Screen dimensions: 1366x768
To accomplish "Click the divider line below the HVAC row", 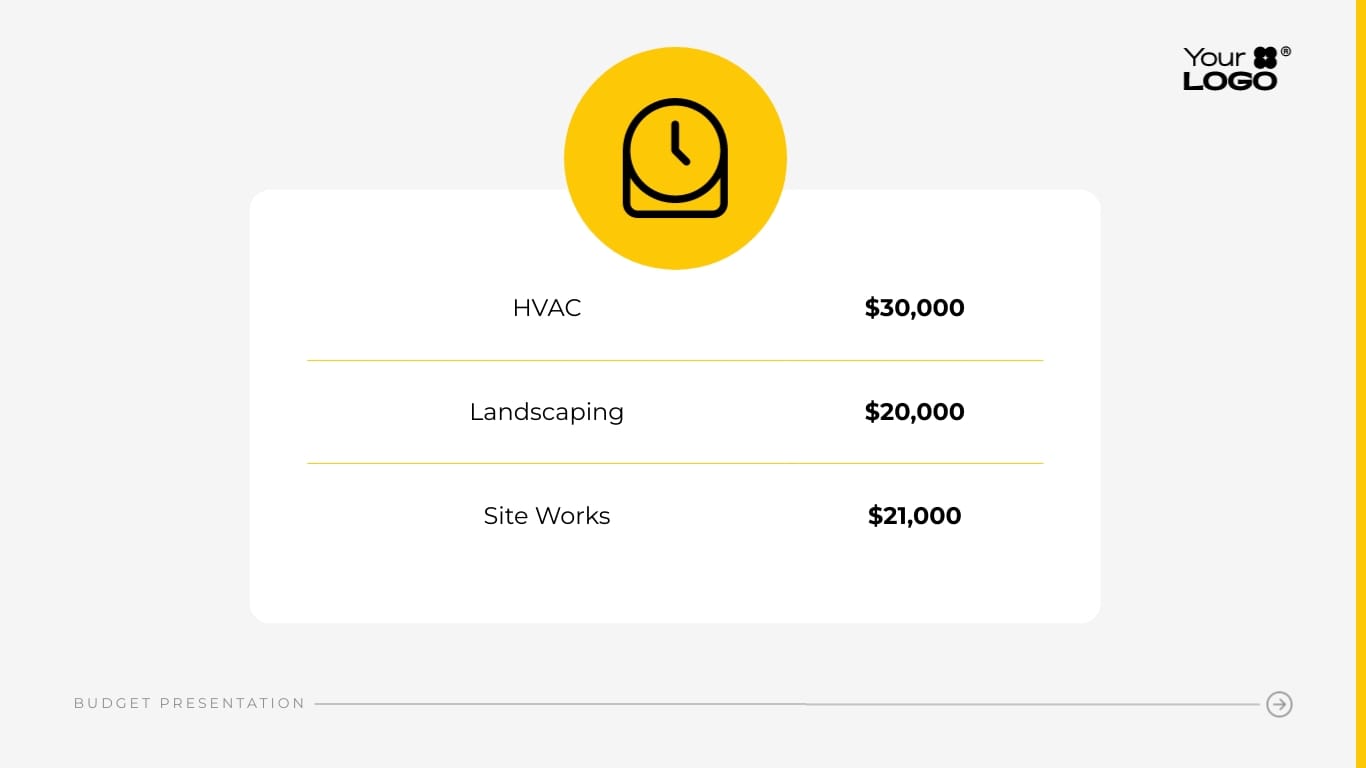I will (675, 360).
